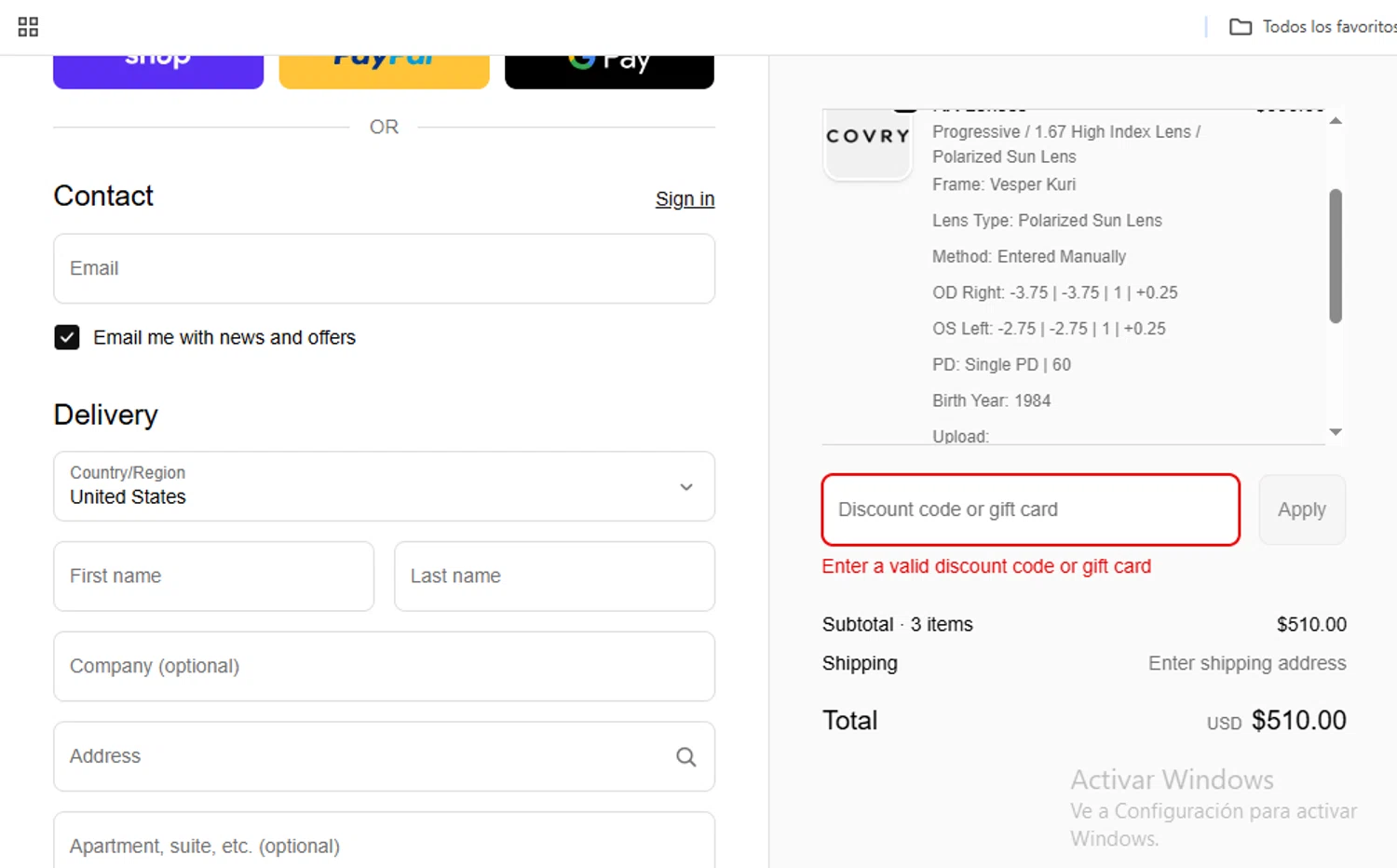Click the 'Frame: Vesper Kuri' line
Viewport: 1397px width, 868px height.
[x=1004, y=184]
